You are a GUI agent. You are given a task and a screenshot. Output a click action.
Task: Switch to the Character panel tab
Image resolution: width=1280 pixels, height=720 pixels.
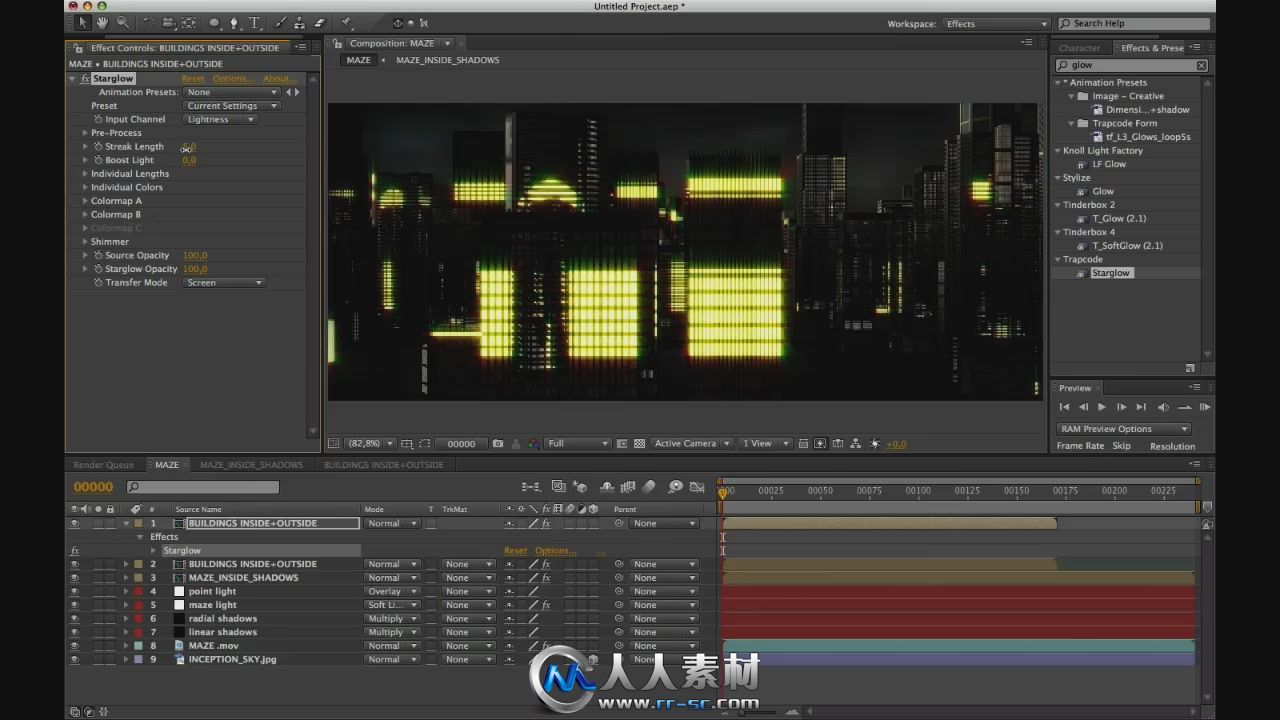click(x=1080, y=48)
